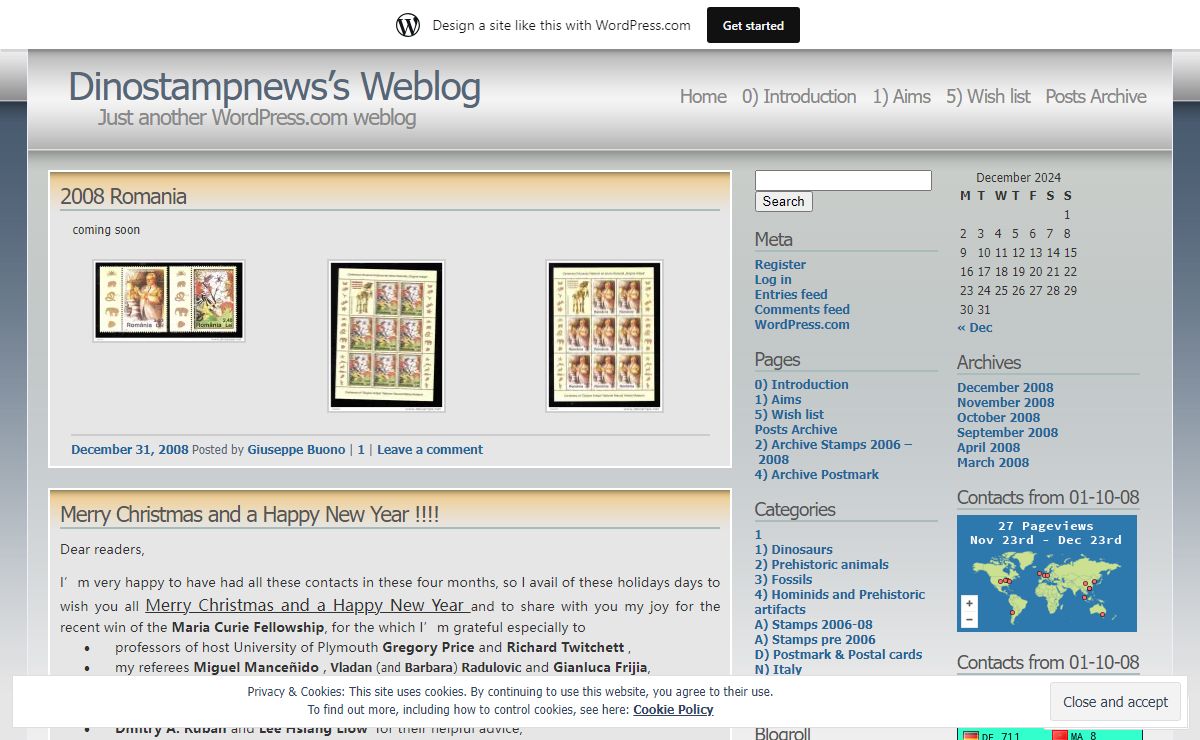This screenshot has height=740, width=1200.
Task: Click the Close and accept button
Action: click(x=1115, y=702)
